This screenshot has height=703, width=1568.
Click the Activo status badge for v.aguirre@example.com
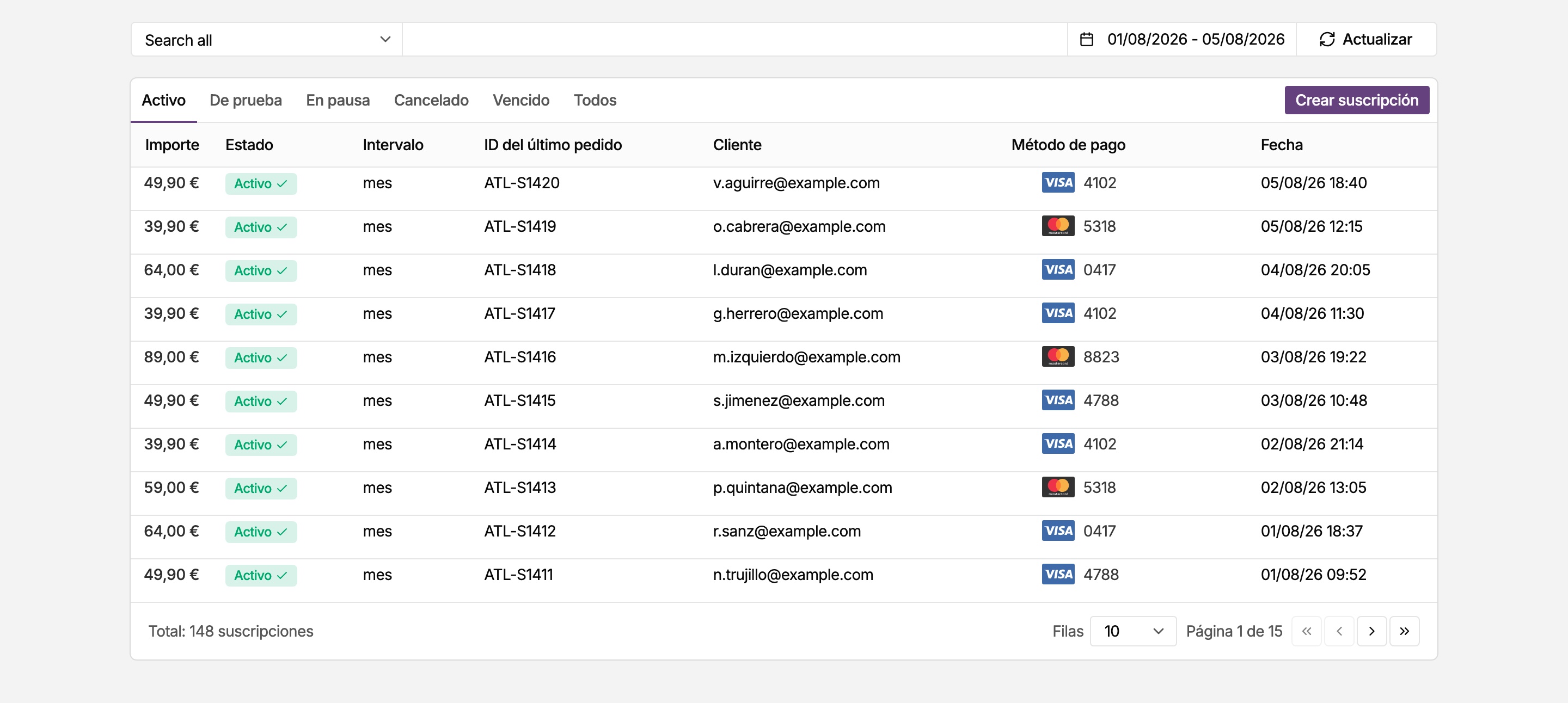261,184
